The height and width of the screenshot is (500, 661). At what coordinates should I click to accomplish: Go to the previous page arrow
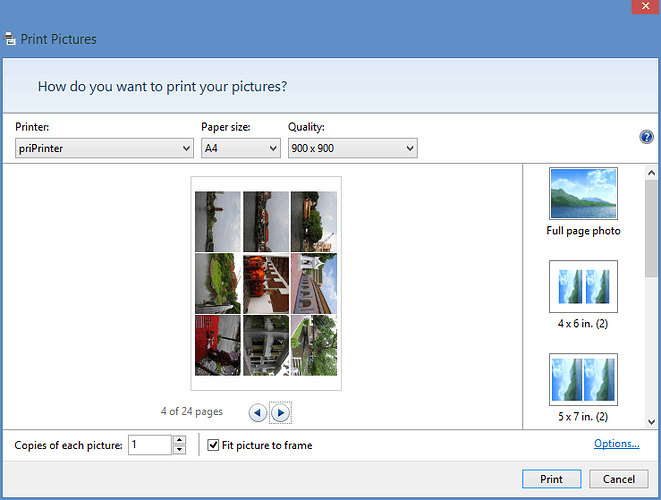coord(258,412)
